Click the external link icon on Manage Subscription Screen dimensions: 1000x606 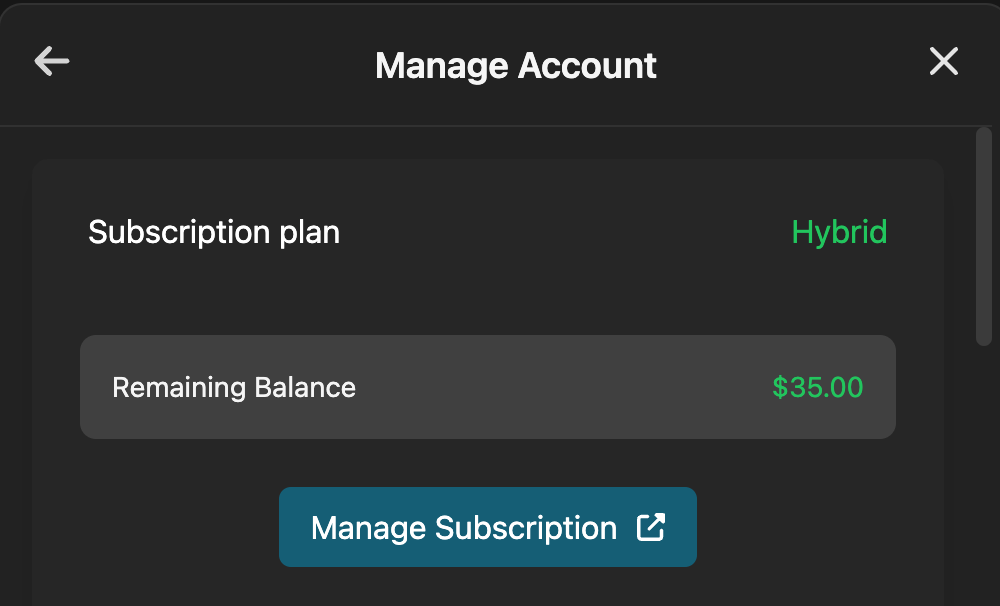tap(651, 527)
